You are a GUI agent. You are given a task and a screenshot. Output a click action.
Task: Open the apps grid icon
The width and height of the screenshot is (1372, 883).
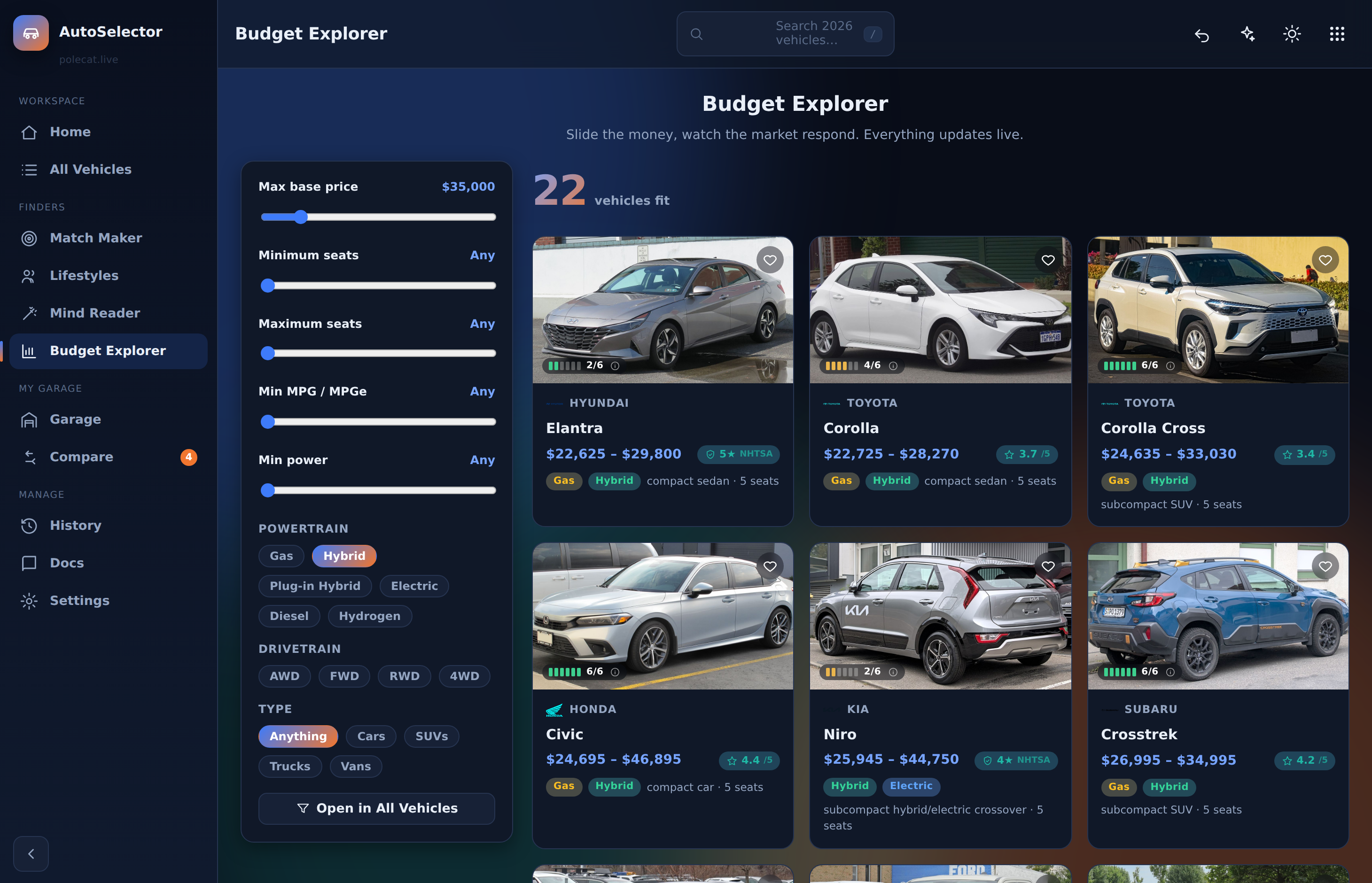click(1337, 34)
